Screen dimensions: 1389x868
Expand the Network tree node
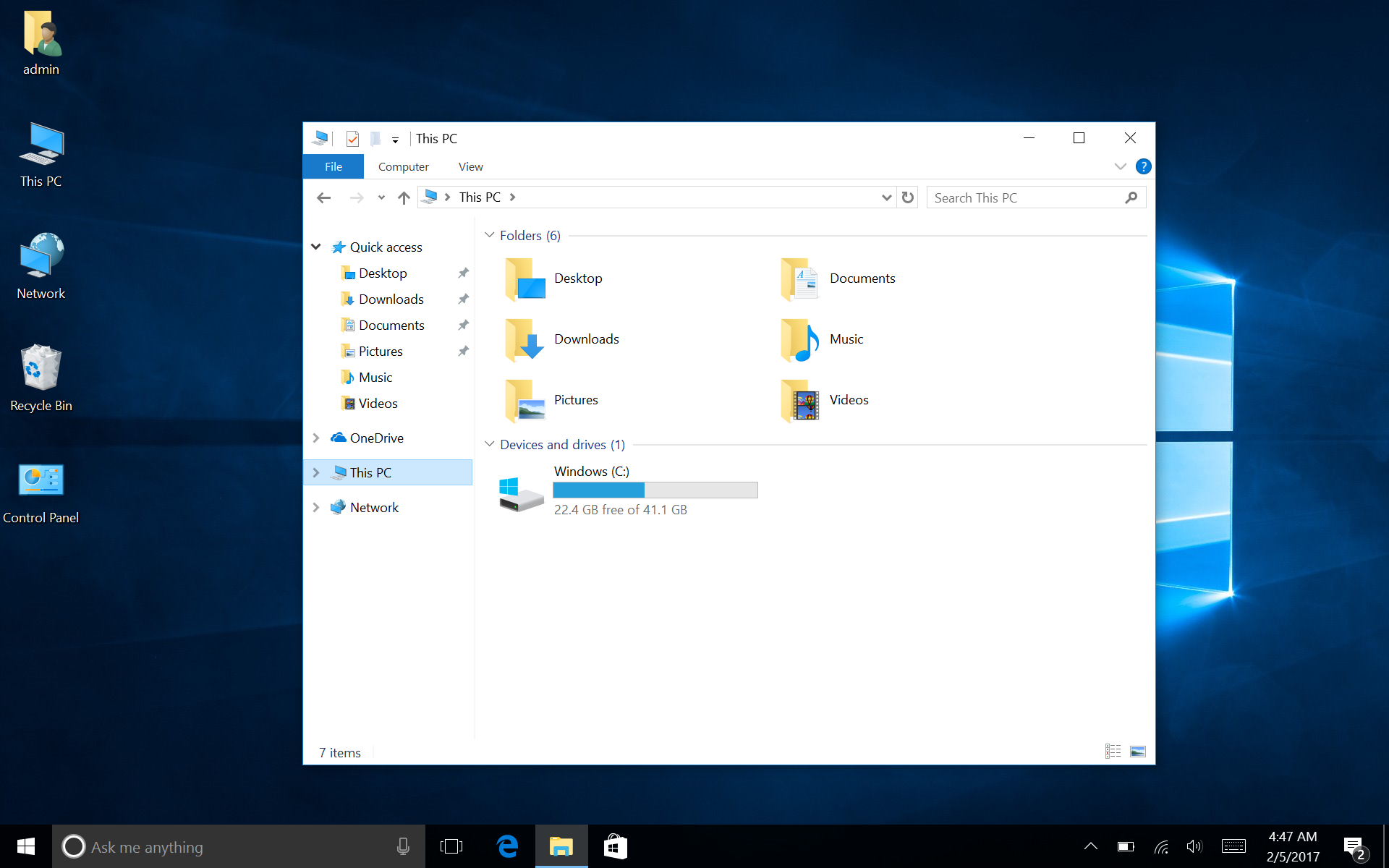(316, 507)
